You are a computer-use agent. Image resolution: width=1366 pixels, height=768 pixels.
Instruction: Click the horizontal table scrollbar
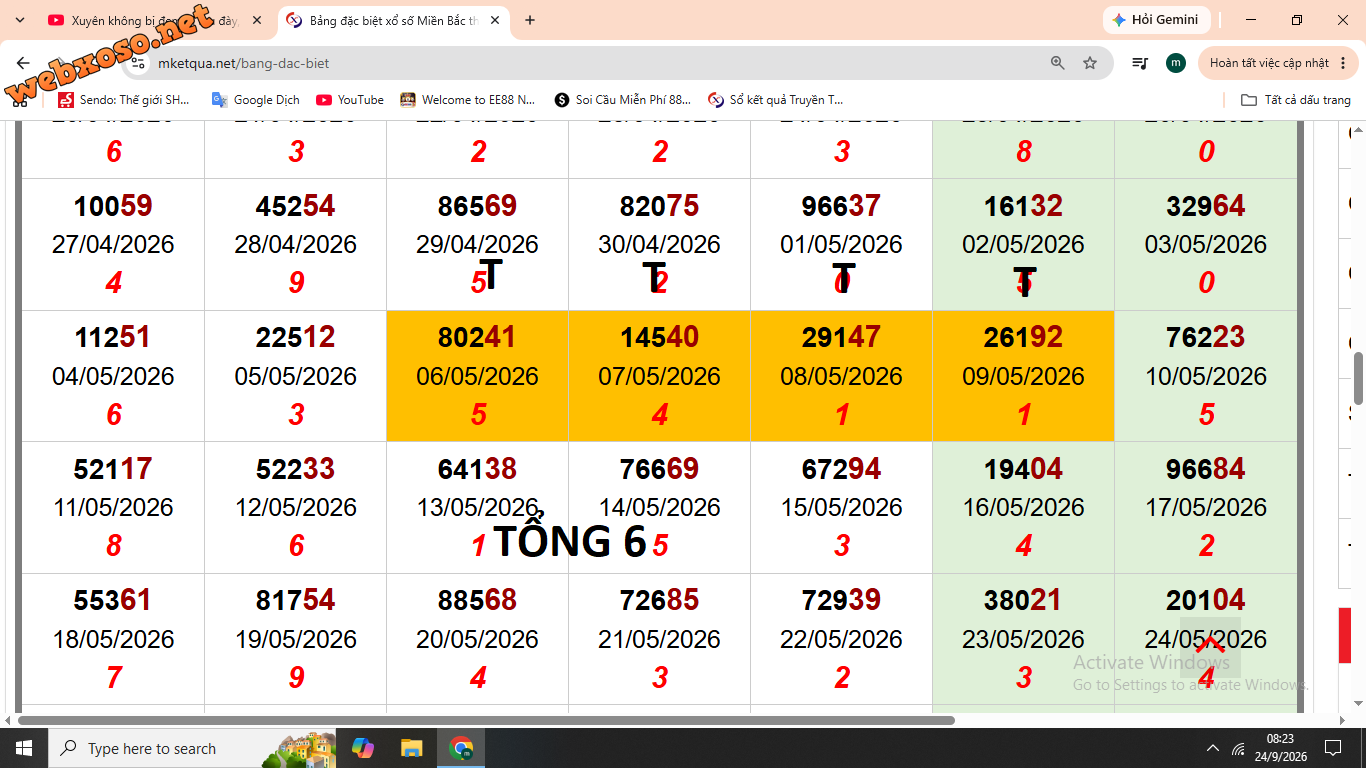[486, 720]
